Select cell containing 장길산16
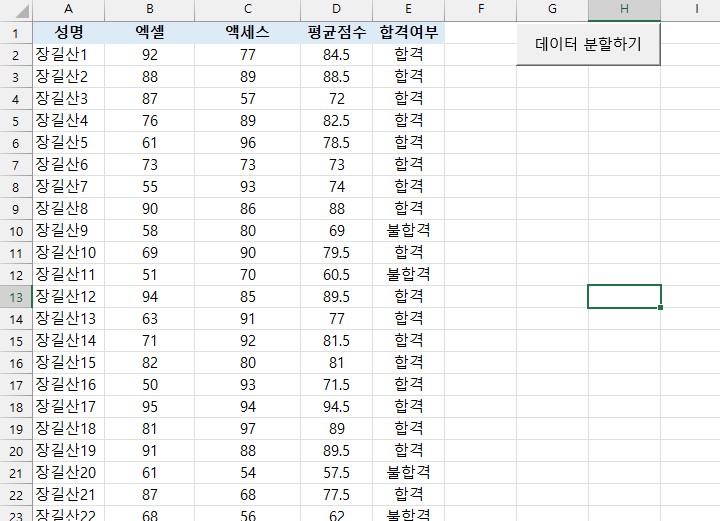Screen dimensions: 720x521 (68, 385)
